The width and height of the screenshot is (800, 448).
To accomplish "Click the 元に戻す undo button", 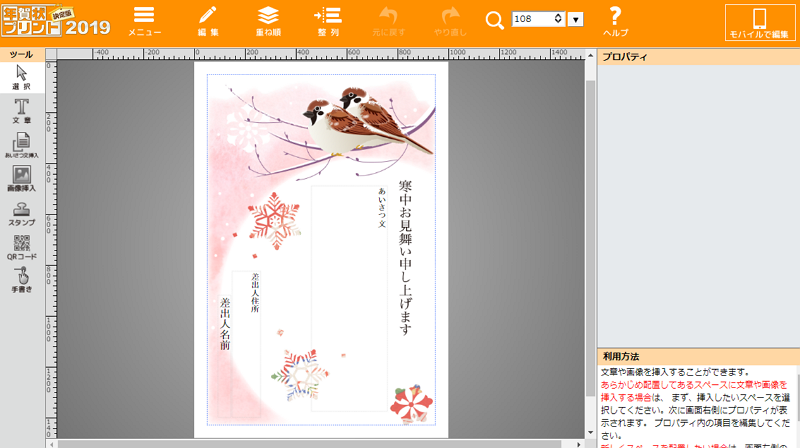I will coord(387,22).
